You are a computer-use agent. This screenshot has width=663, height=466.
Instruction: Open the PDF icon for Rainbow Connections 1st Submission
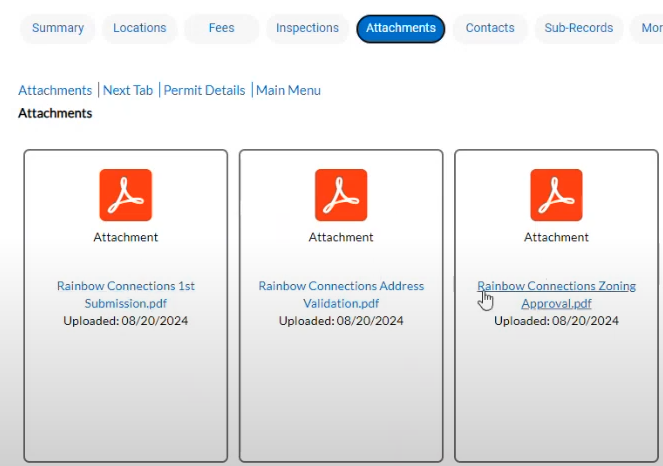tap(126, 195)
